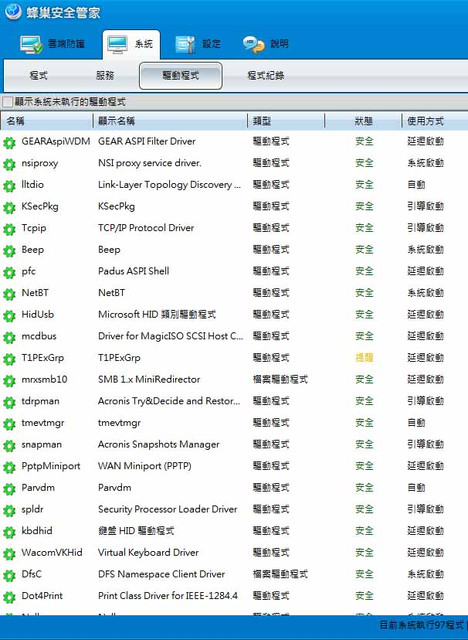
Task: Open the 說明 tab
Action: point(266,44)
